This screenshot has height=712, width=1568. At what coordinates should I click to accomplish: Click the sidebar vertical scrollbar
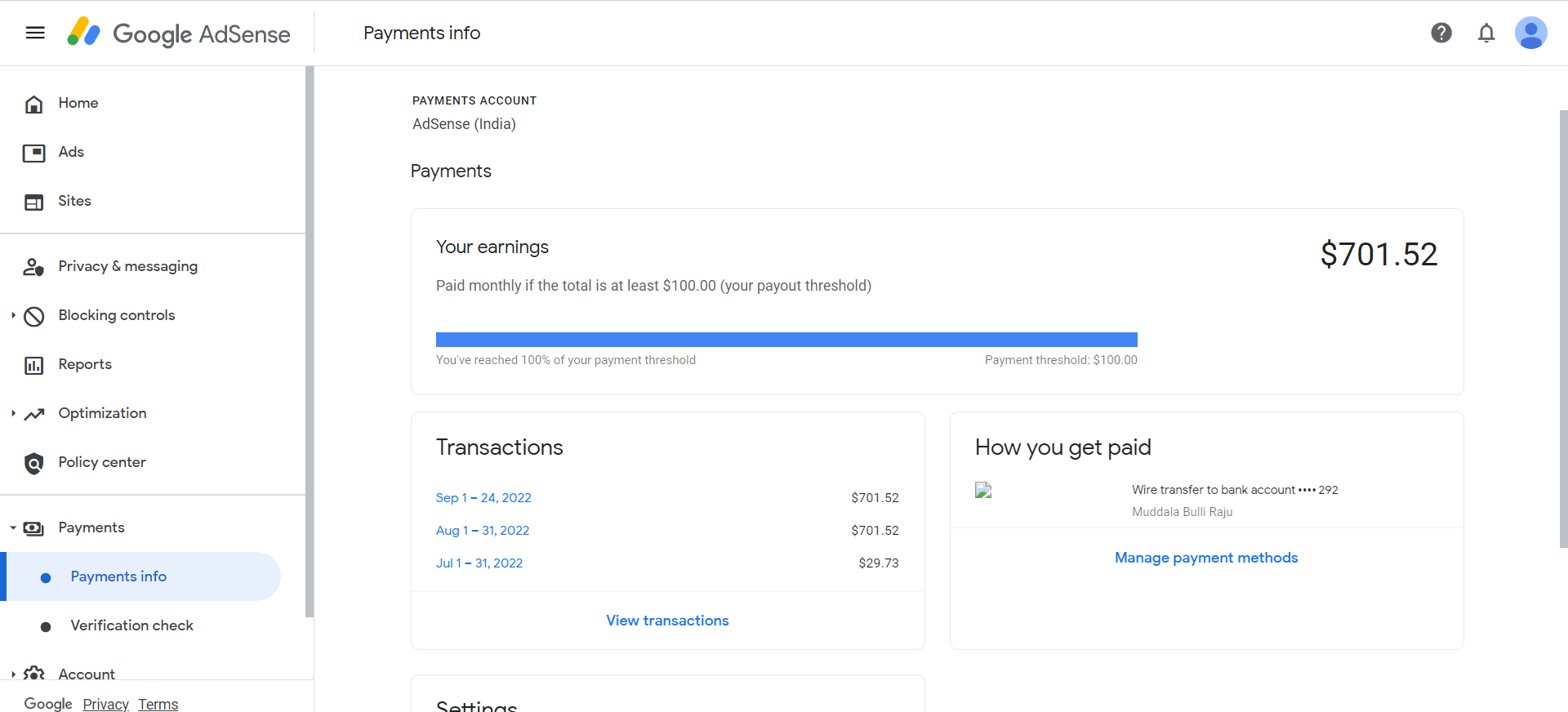click(x=310, y=343)
